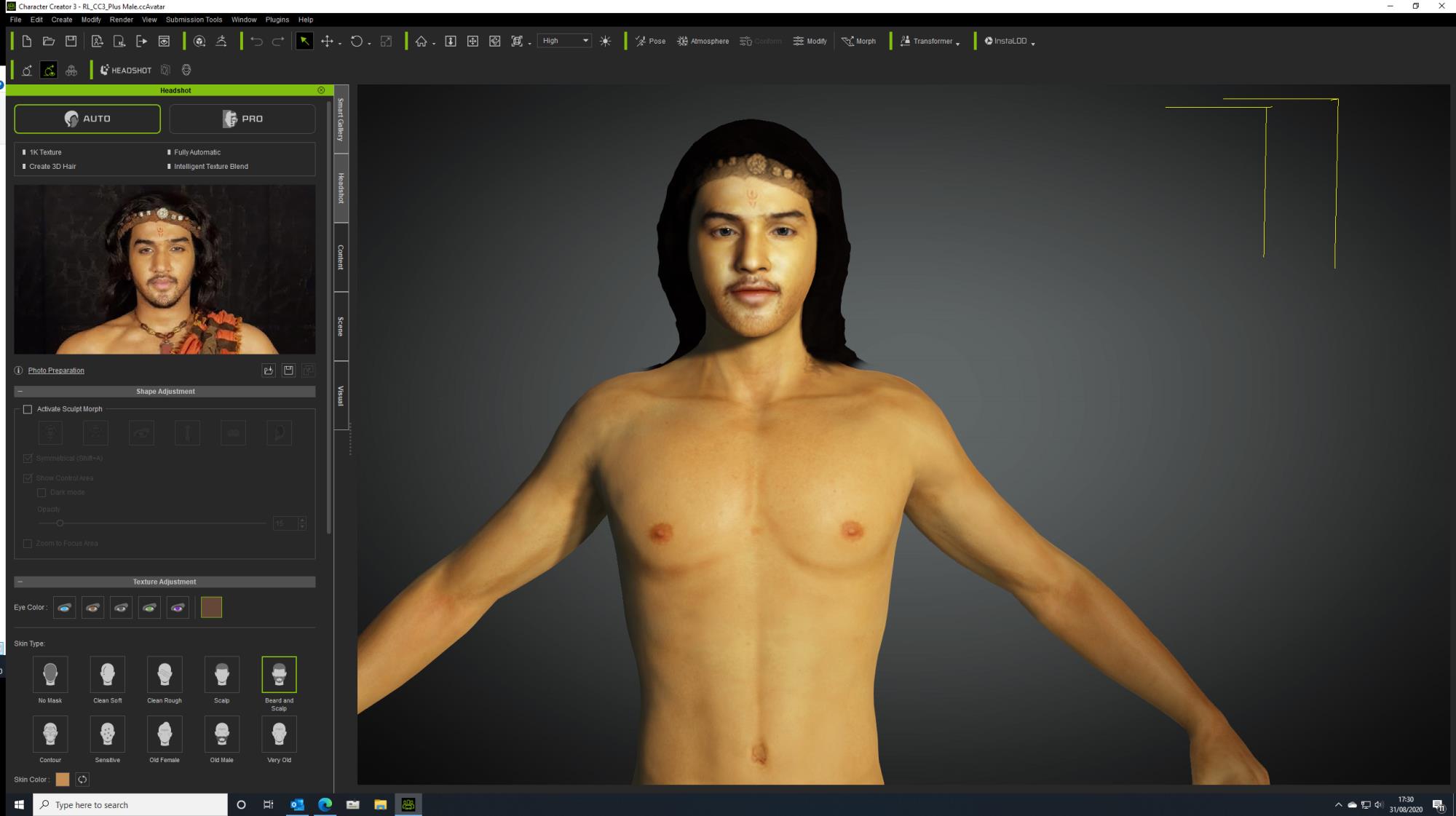Image resolution: width=1456 pixels, height=816 pixels.
Task: Click the reset icon next to Skin Color
Action: click(82, 780)
